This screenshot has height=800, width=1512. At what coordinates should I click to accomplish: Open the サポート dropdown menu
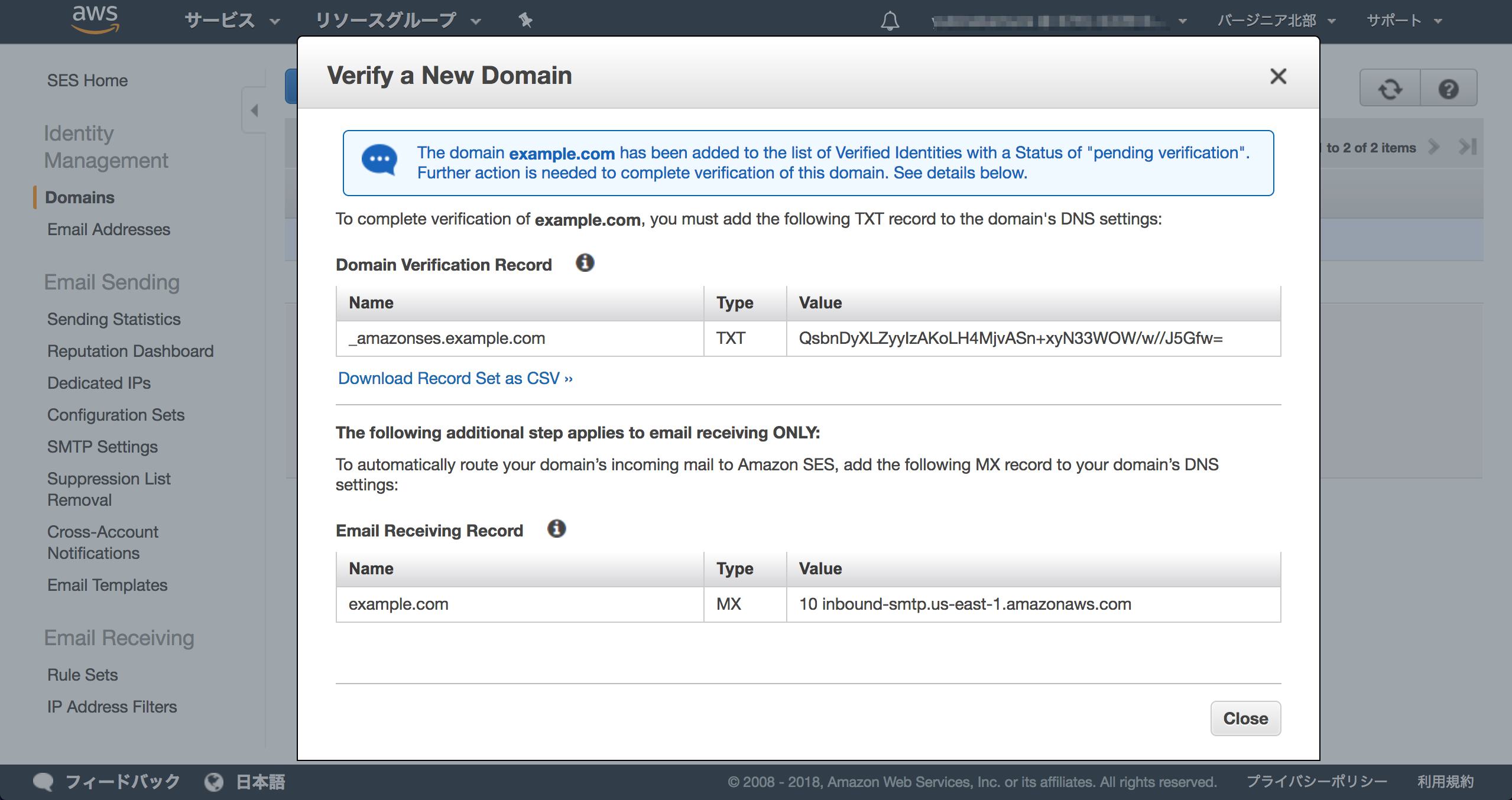1404,21
